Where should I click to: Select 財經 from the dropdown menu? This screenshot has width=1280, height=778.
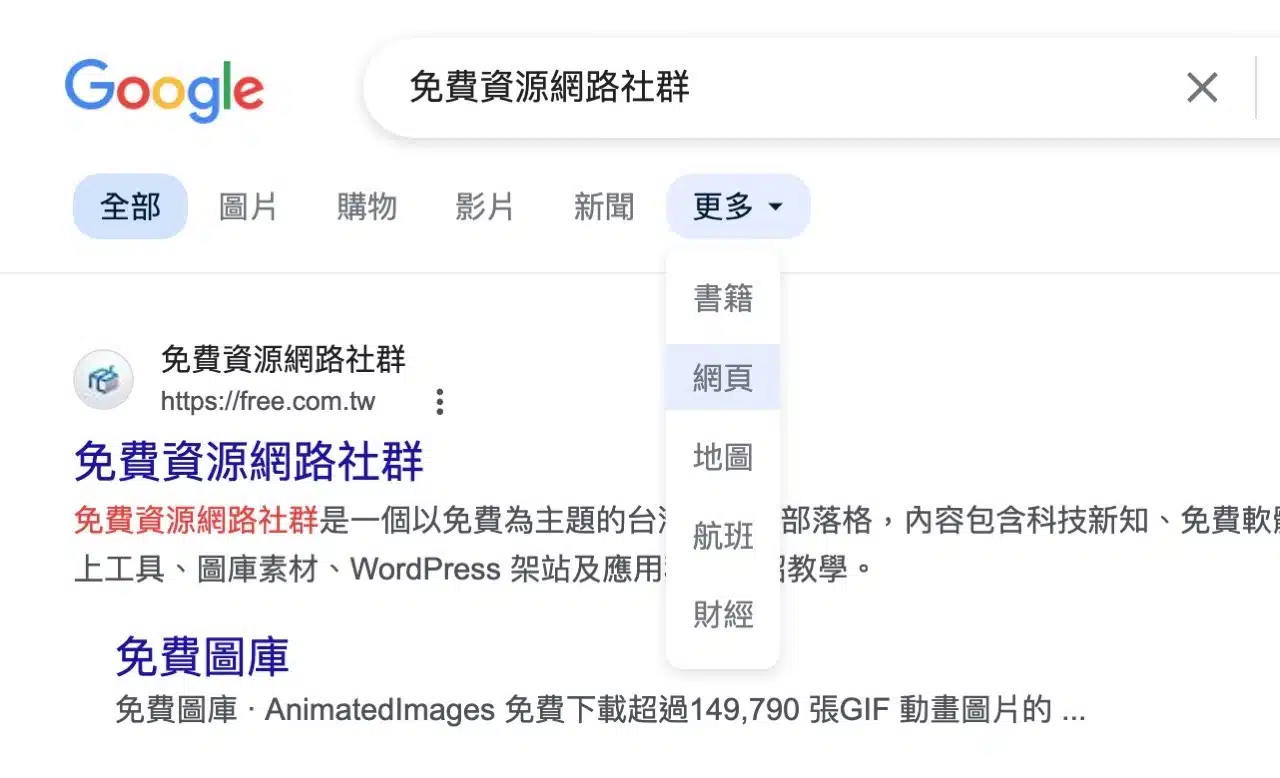[x=722, y=614]
